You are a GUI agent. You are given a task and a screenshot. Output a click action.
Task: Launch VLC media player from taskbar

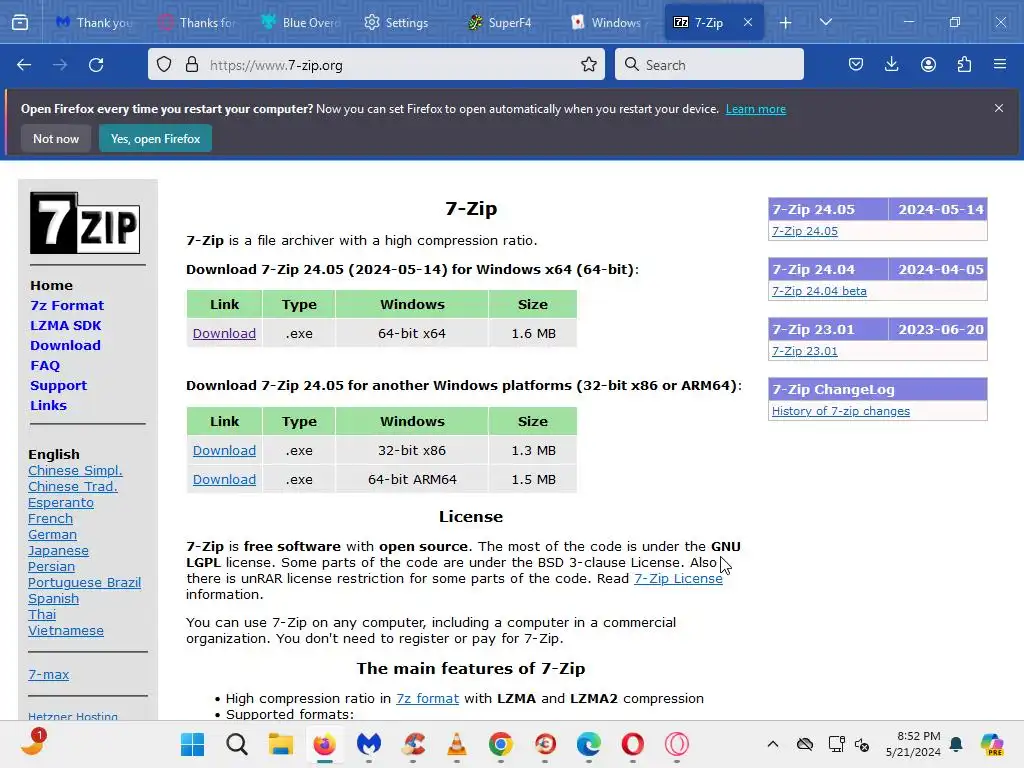tap(456, 744)
